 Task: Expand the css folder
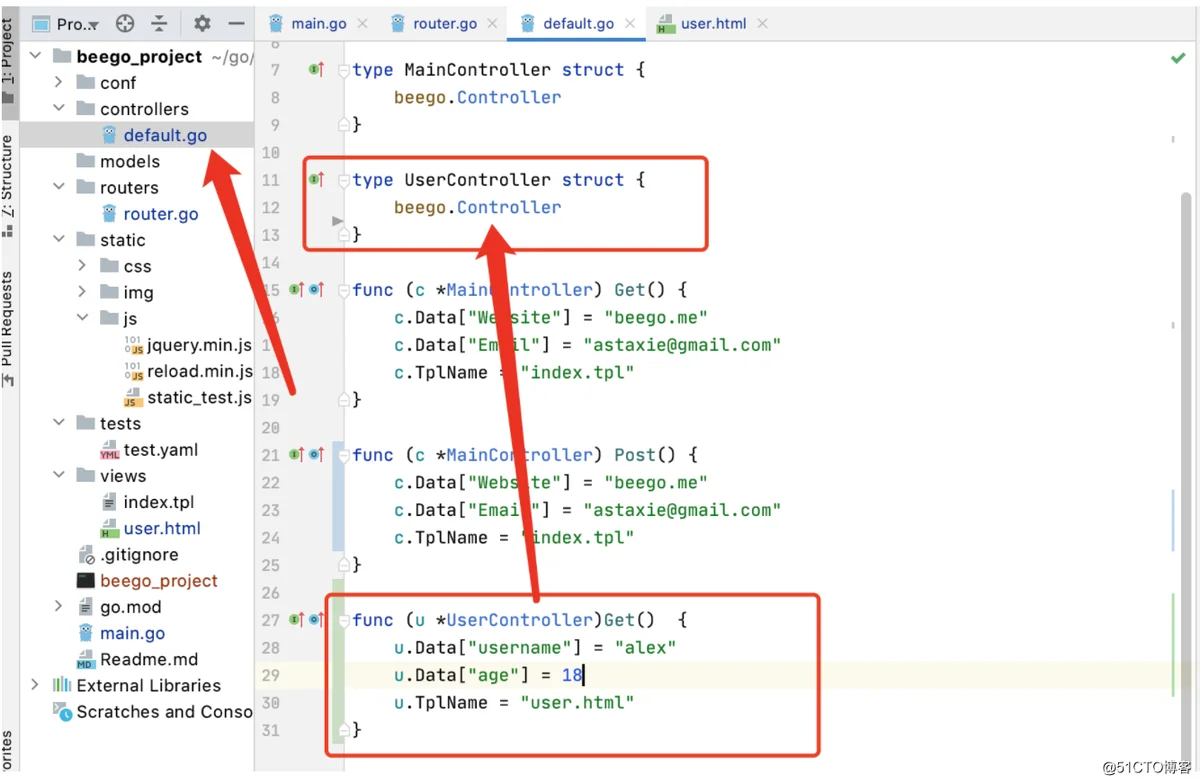point(83,265)
